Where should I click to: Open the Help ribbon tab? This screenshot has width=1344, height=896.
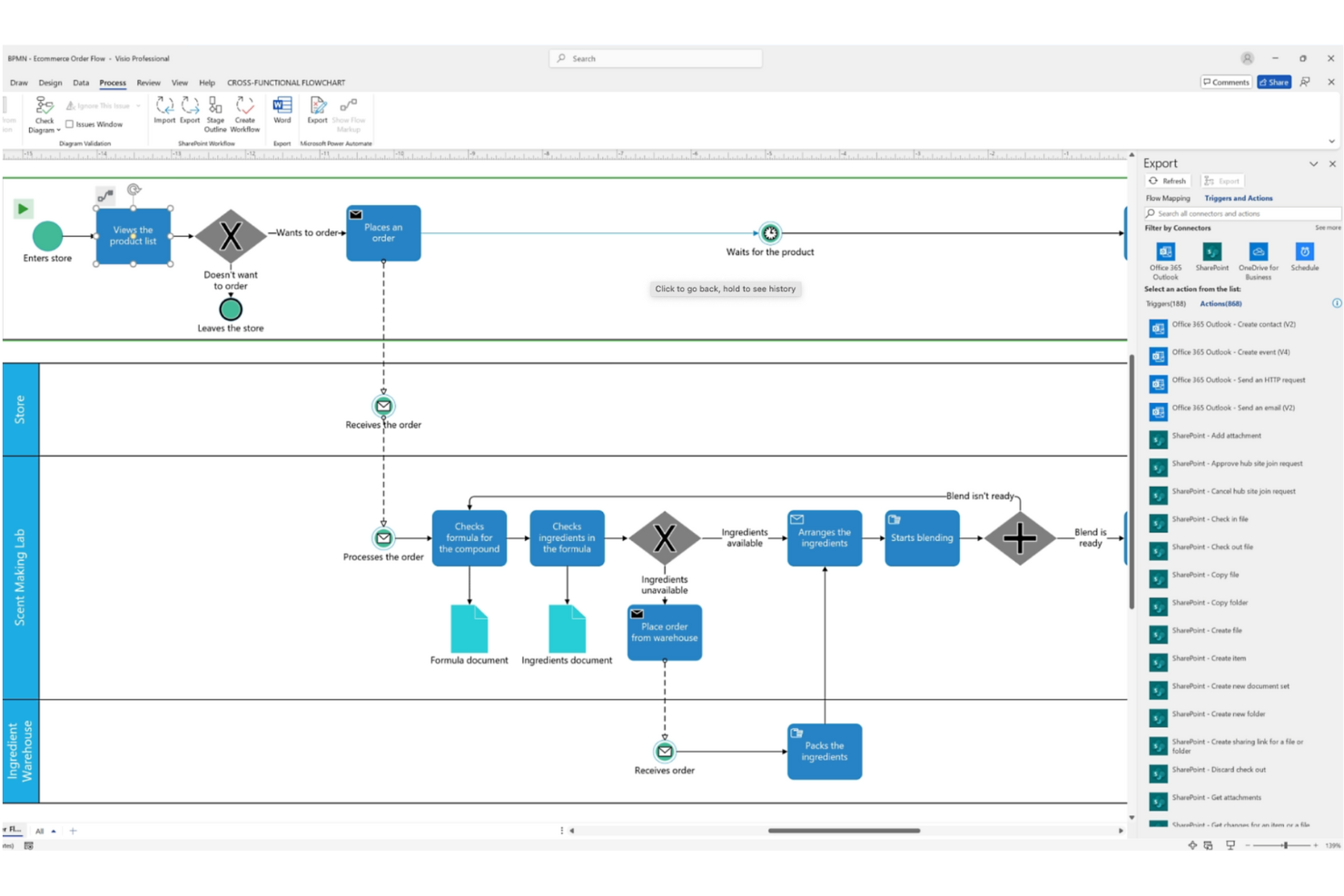[x=207, y=83]
